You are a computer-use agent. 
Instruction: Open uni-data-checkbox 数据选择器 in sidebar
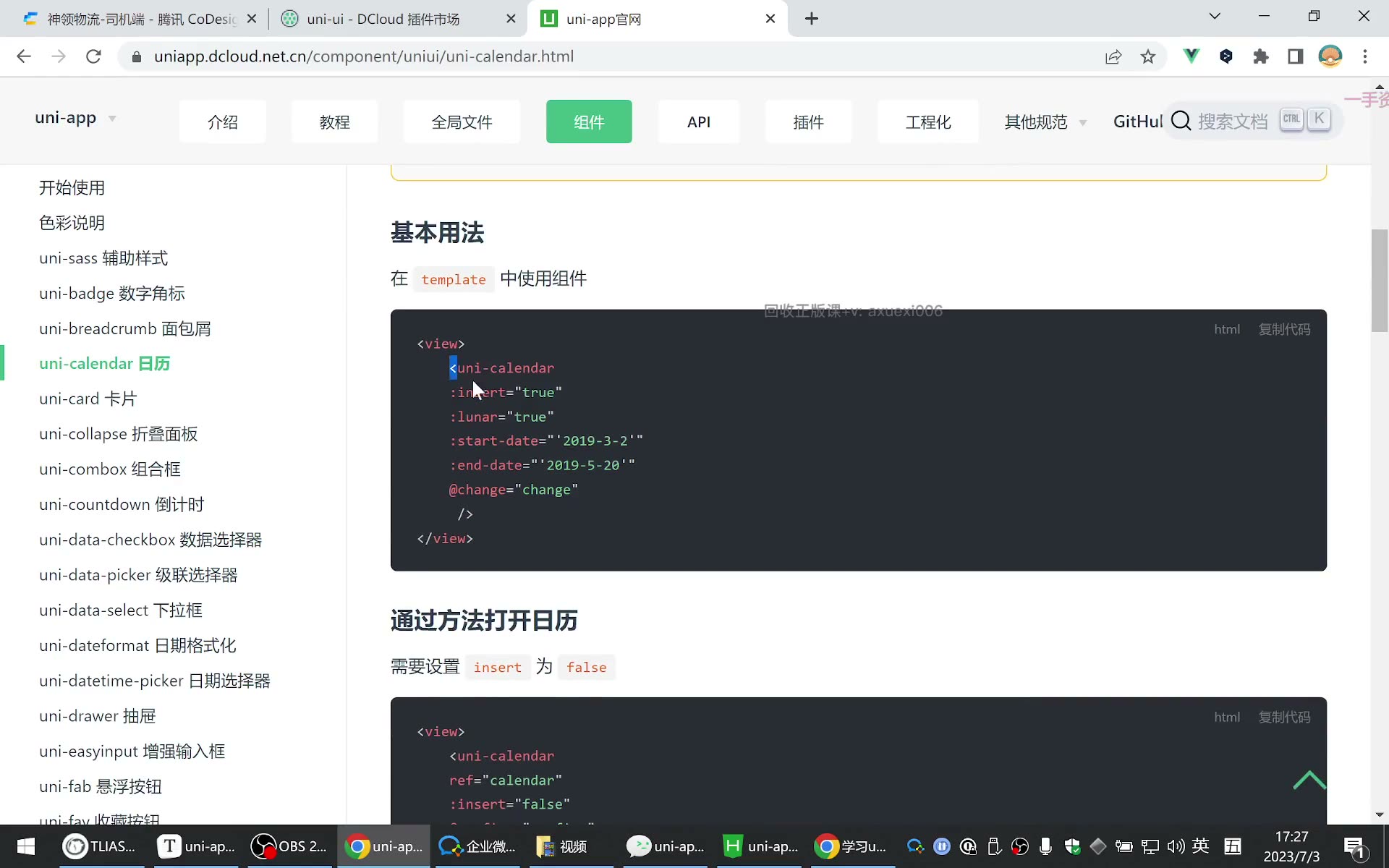pyautogui.click(x=150, y=540)
